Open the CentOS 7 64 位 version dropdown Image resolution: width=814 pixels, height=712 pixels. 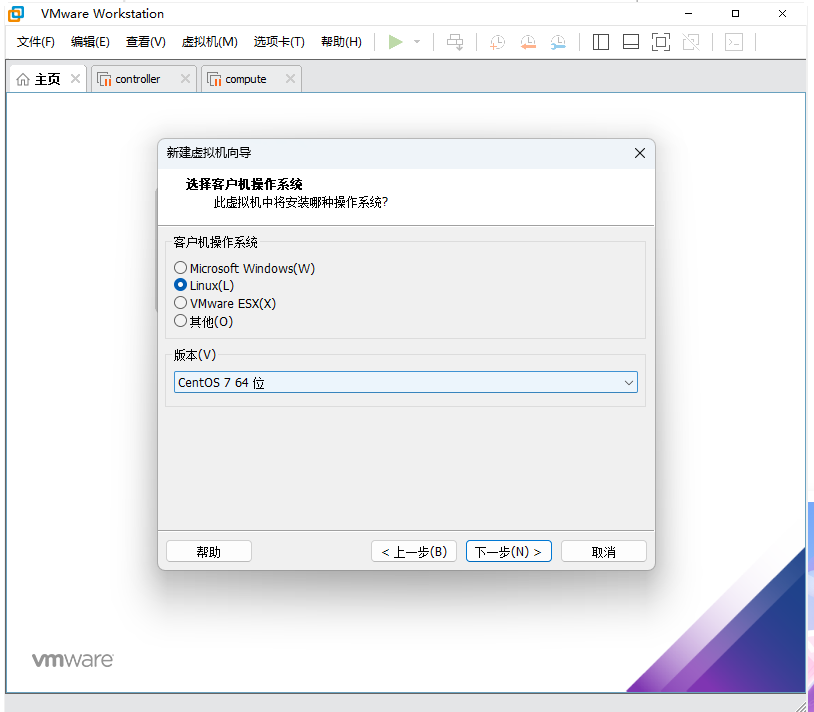(405, 382)
